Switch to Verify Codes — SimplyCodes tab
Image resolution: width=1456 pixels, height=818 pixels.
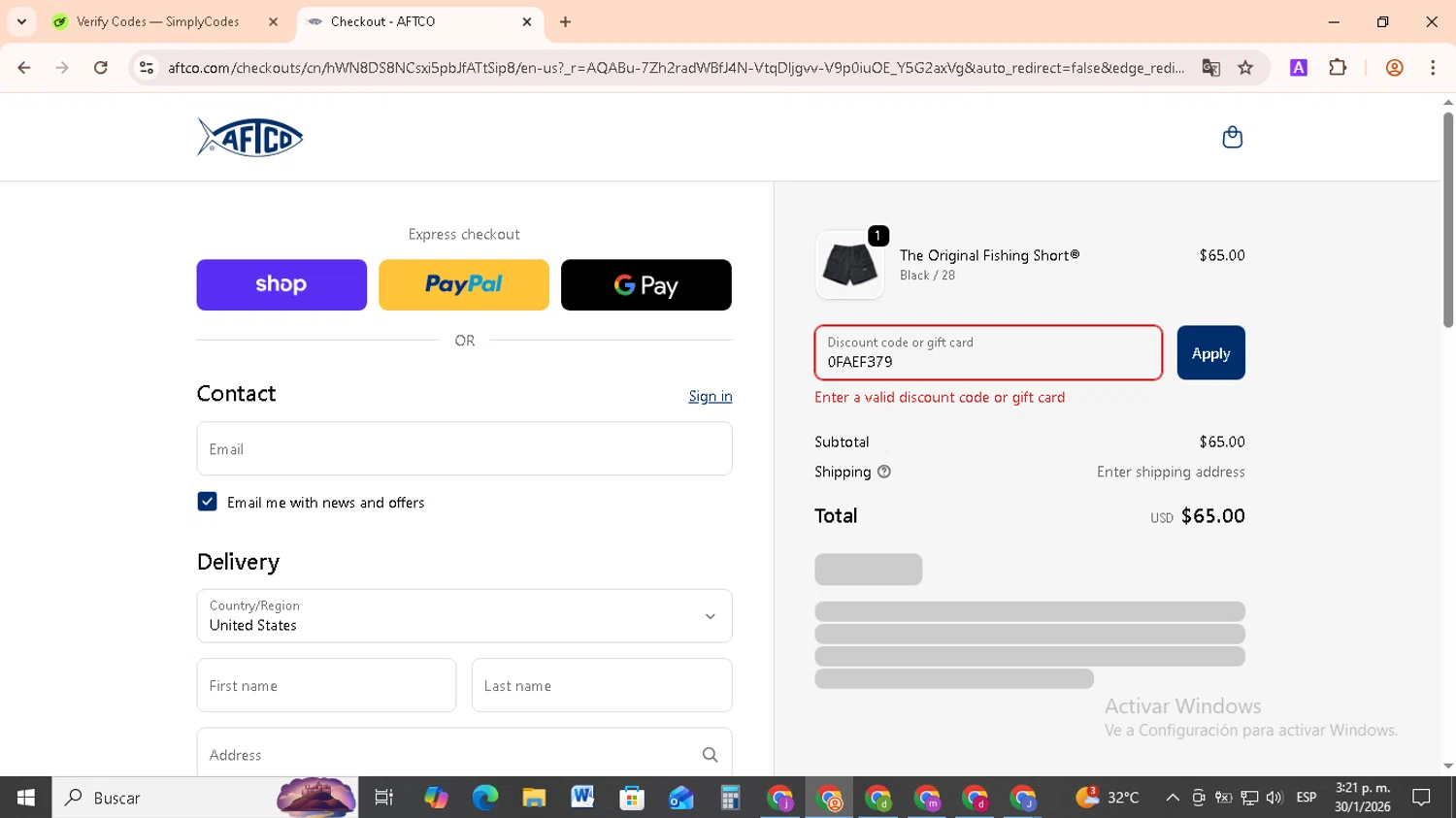pos(157,21)
